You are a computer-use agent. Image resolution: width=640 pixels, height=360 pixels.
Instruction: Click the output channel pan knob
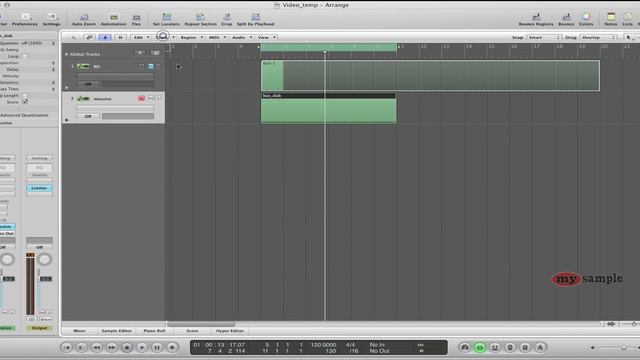[44, 259]
